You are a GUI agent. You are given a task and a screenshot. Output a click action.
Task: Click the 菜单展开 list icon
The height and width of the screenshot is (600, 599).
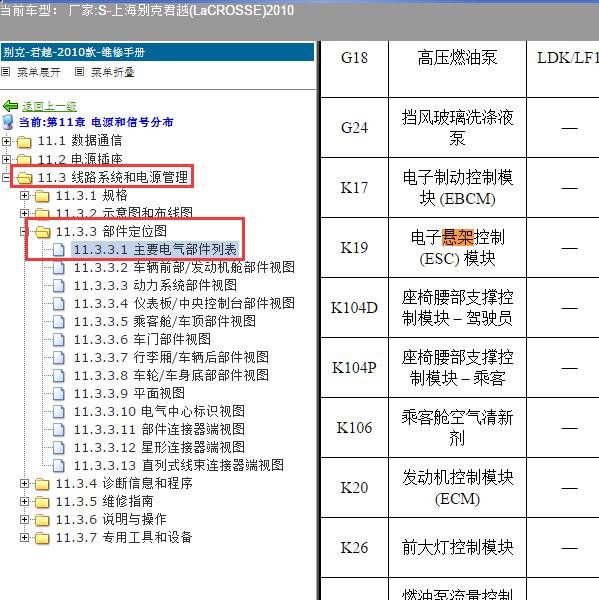pos(5,72)
